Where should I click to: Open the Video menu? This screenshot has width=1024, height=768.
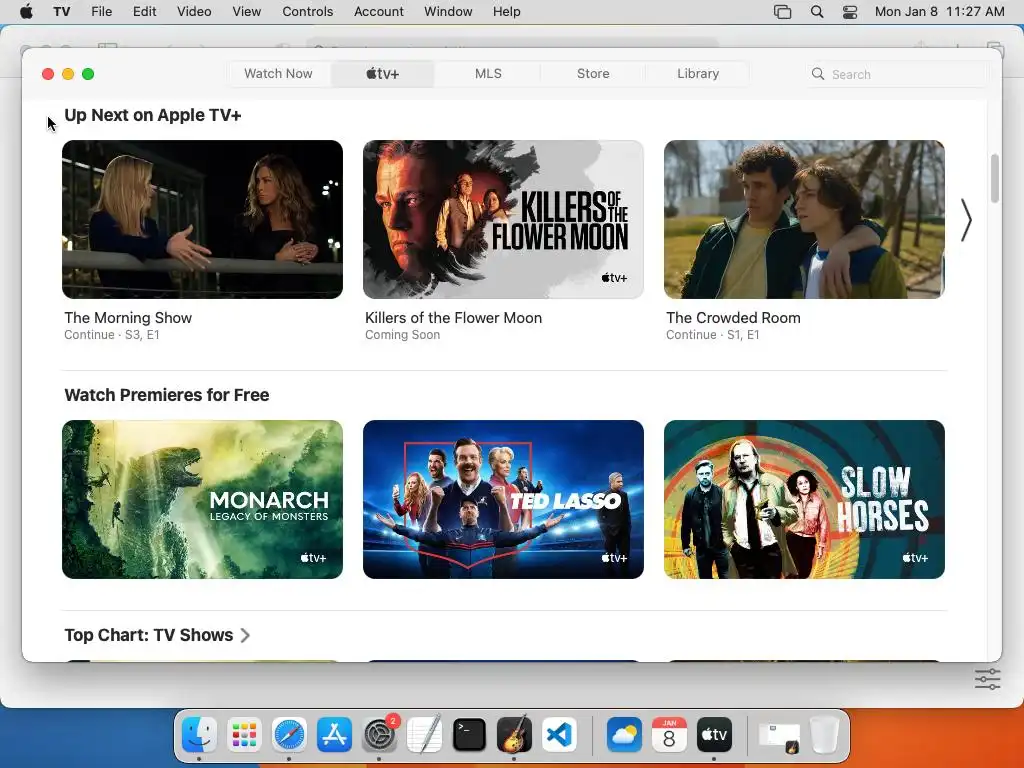click(x=194, y=11)
